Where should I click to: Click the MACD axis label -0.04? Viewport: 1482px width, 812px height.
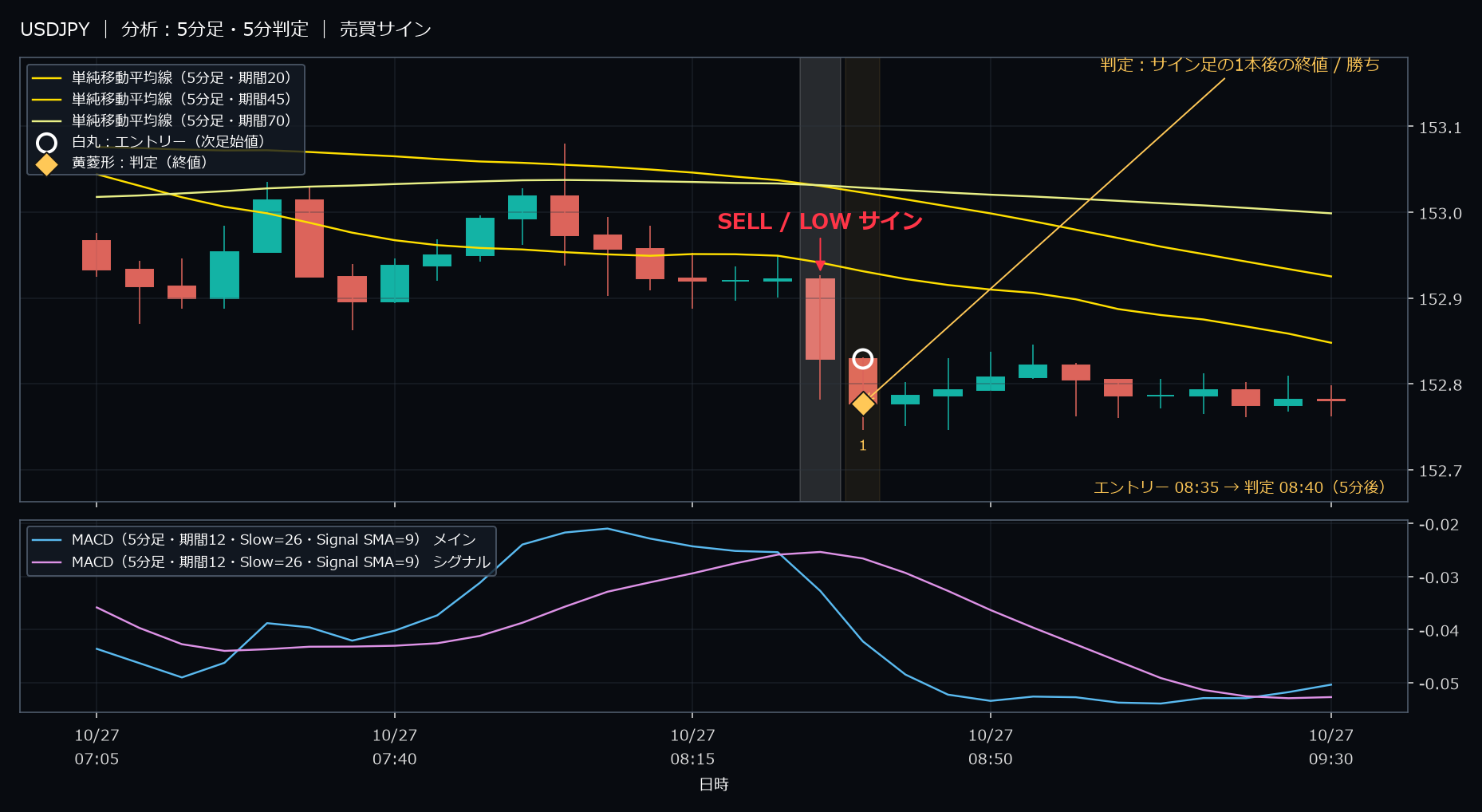click(1438, 631)
